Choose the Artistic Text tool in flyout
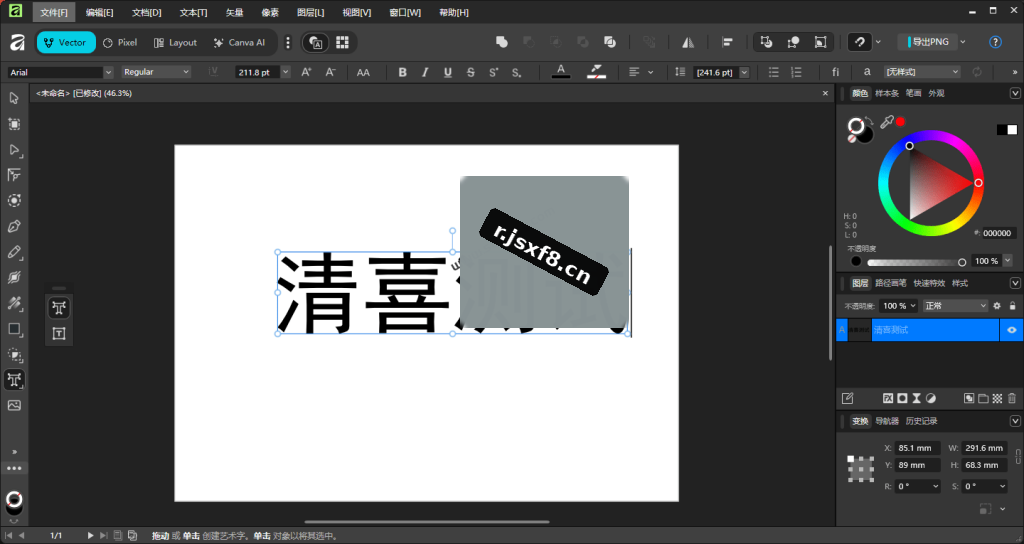1024x544 pixels. click(59, 308)
